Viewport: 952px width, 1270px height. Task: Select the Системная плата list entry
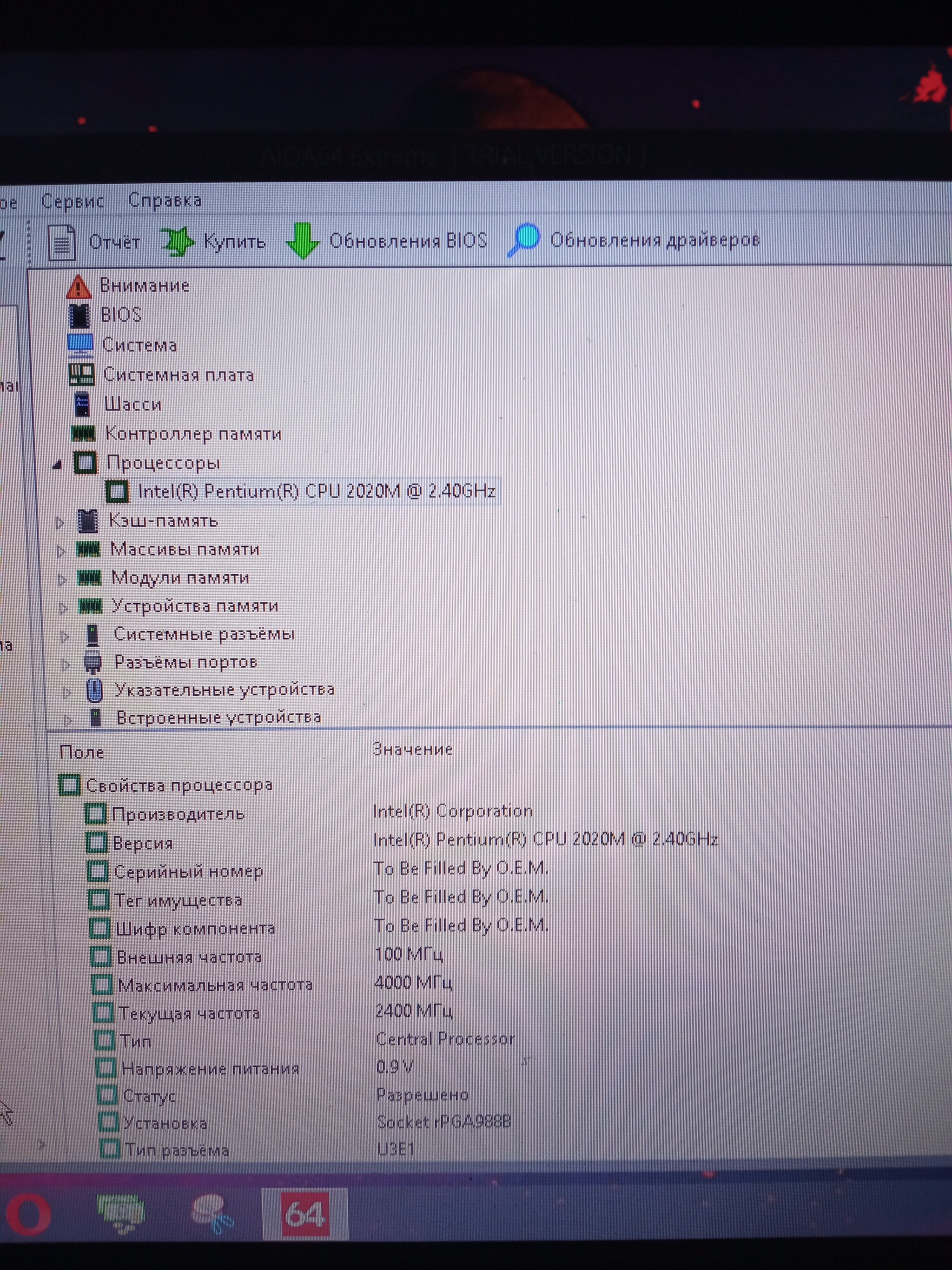tap(178, 375)
